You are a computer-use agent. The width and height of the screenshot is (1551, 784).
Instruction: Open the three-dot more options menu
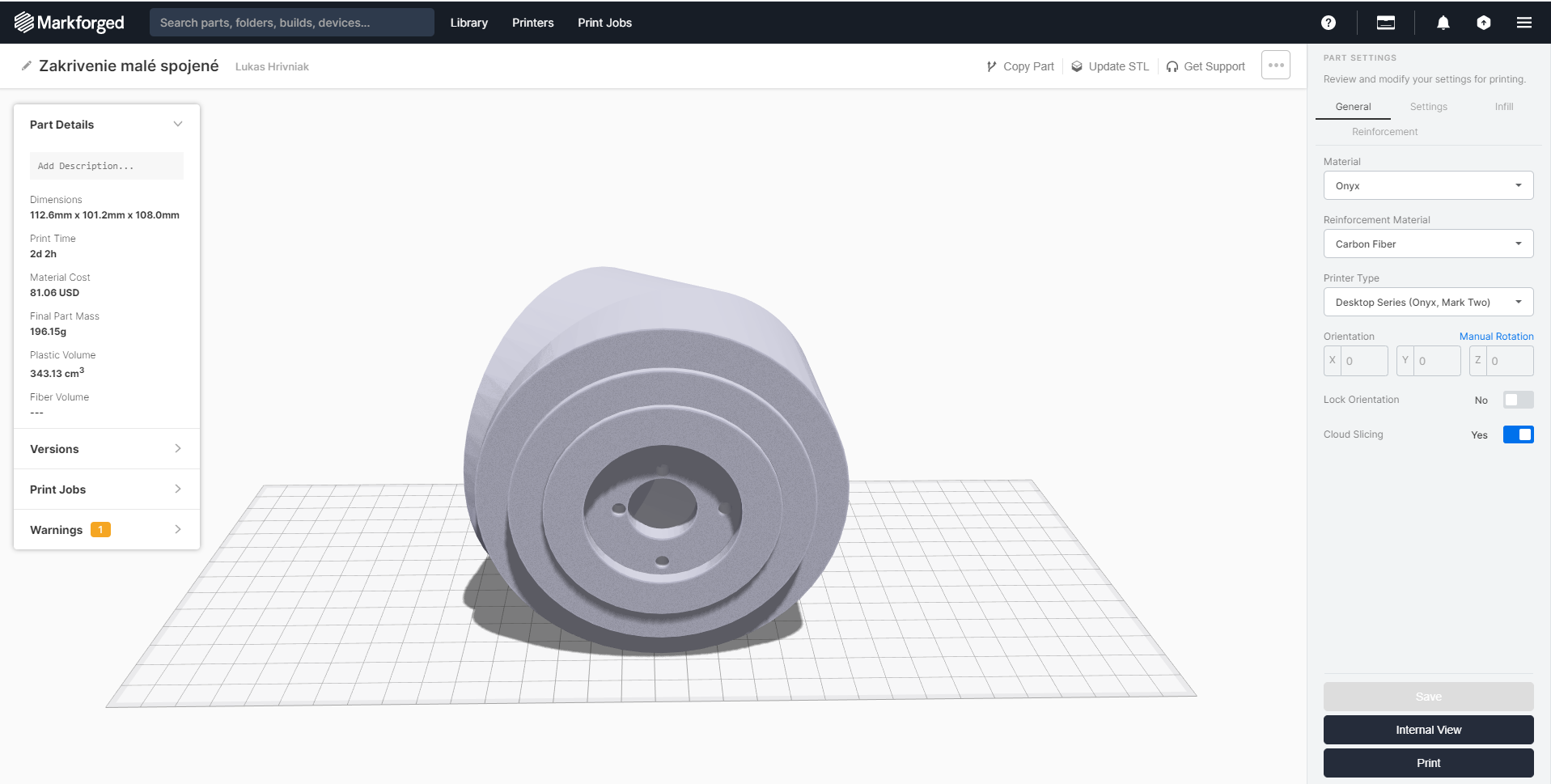click(x=1276, y=66)
